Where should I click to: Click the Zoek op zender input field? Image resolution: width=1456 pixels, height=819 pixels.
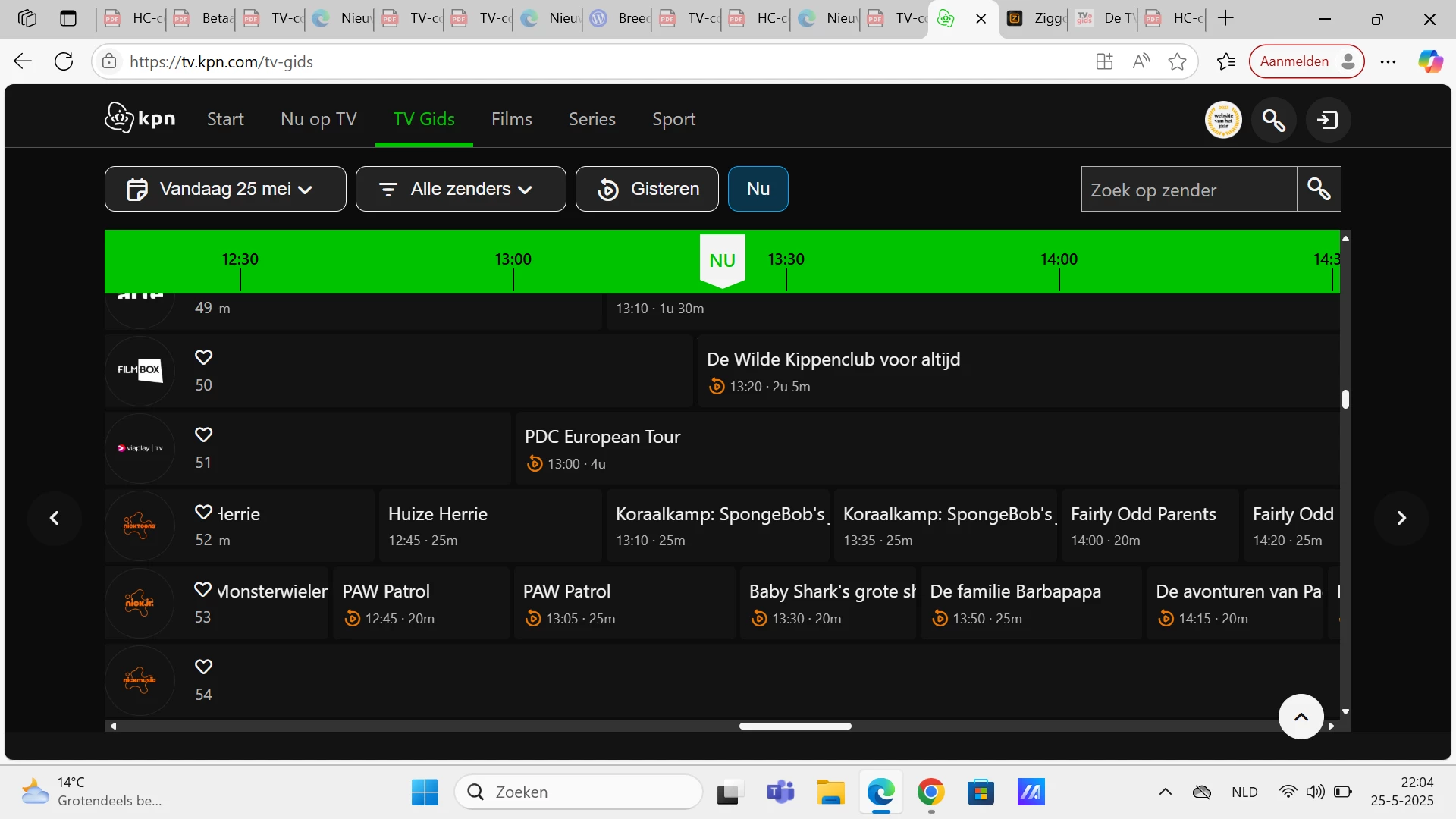1188,190
